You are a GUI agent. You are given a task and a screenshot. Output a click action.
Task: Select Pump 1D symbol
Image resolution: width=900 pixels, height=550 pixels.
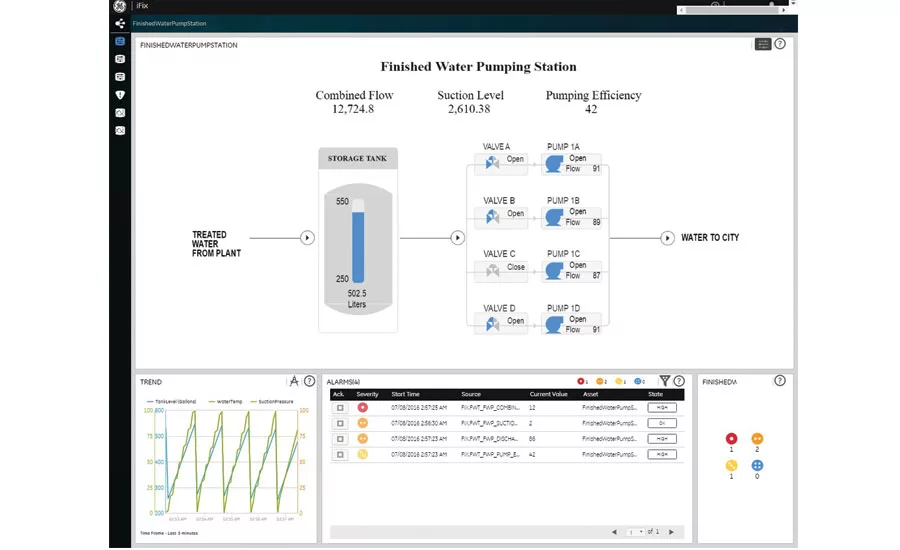pos(554,325)
